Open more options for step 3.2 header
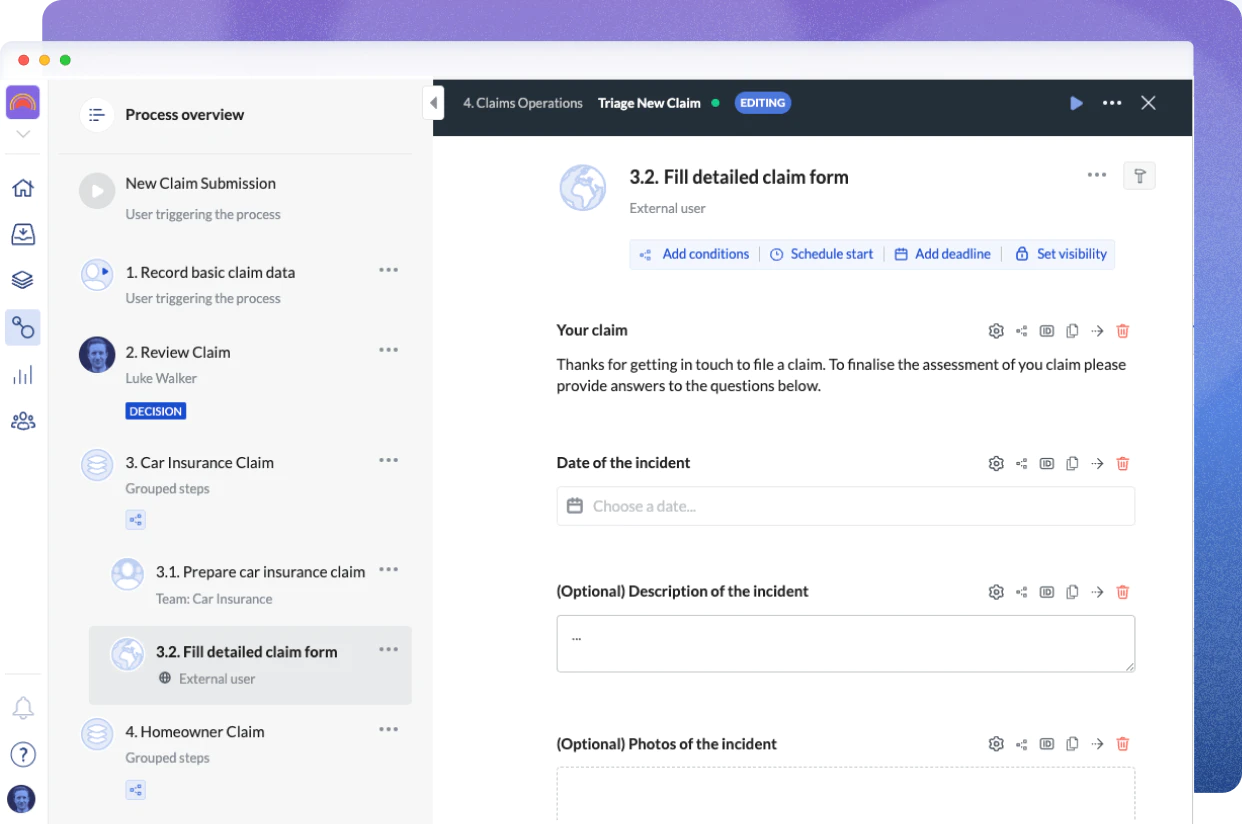This screenshot has height=824, width=1242. [1097, 175]
